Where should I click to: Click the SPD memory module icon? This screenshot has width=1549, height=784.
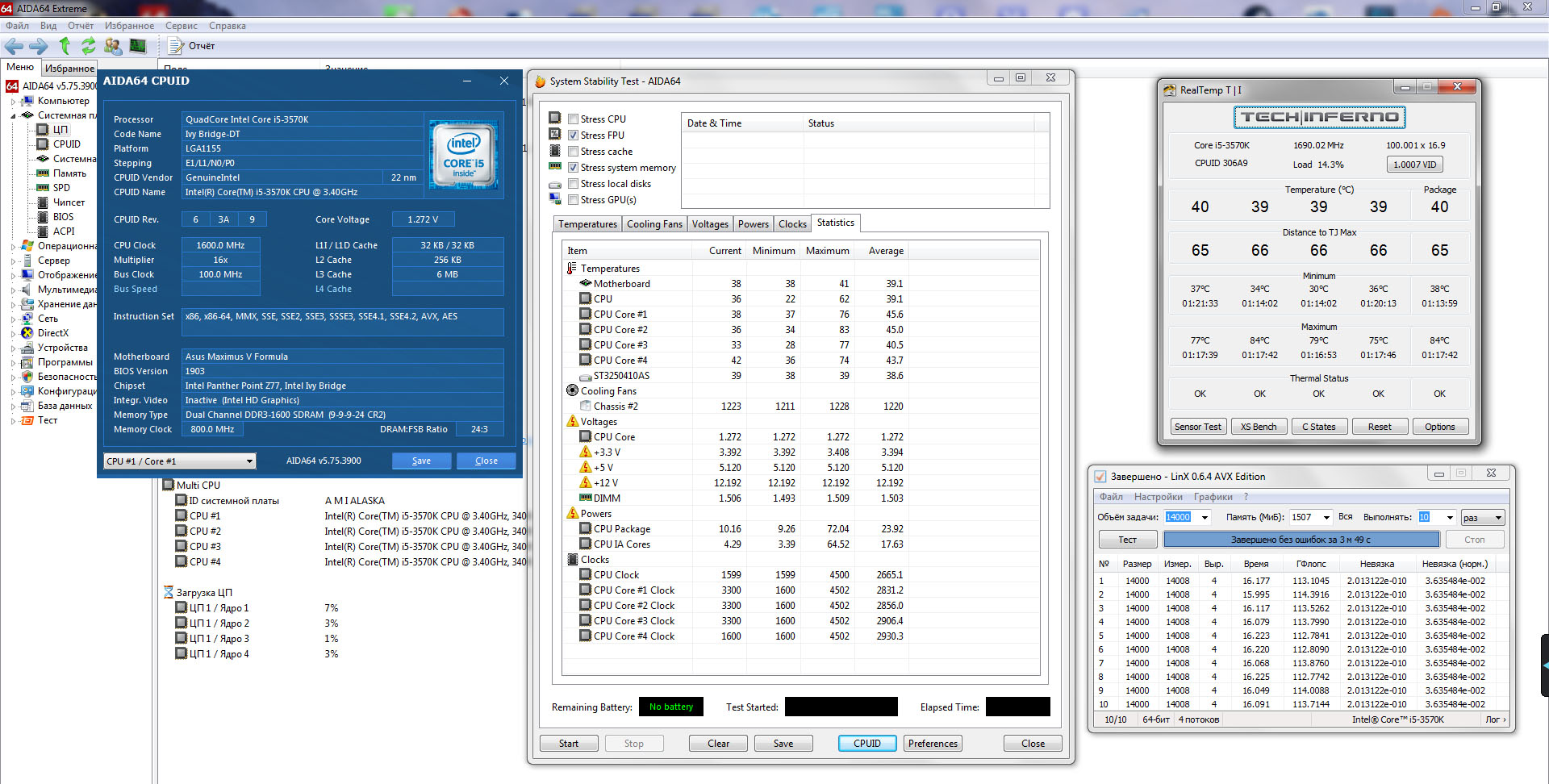(x=43, y=188)
